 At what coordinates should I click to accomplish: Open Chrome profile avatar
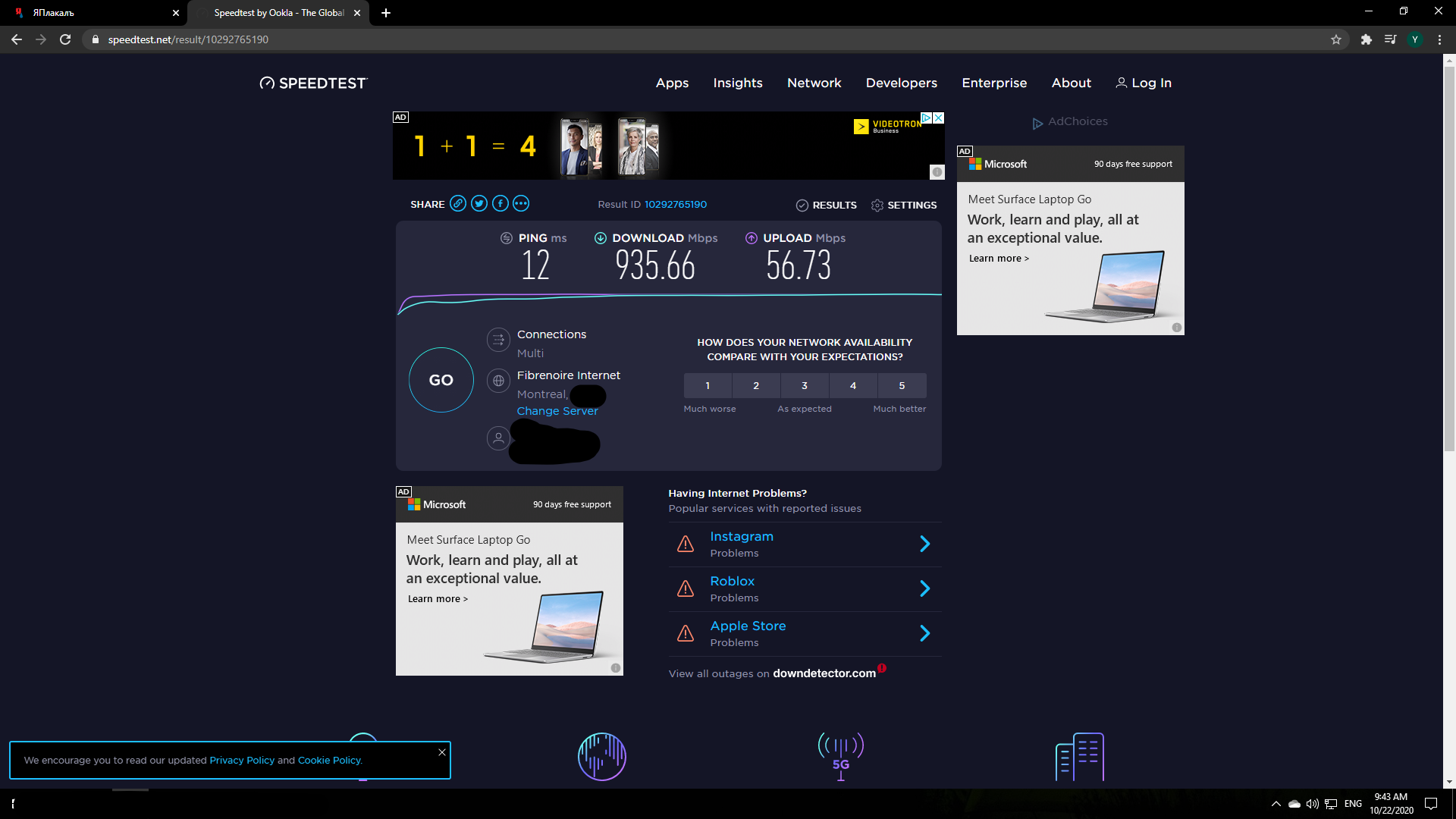click(1415, 39)
